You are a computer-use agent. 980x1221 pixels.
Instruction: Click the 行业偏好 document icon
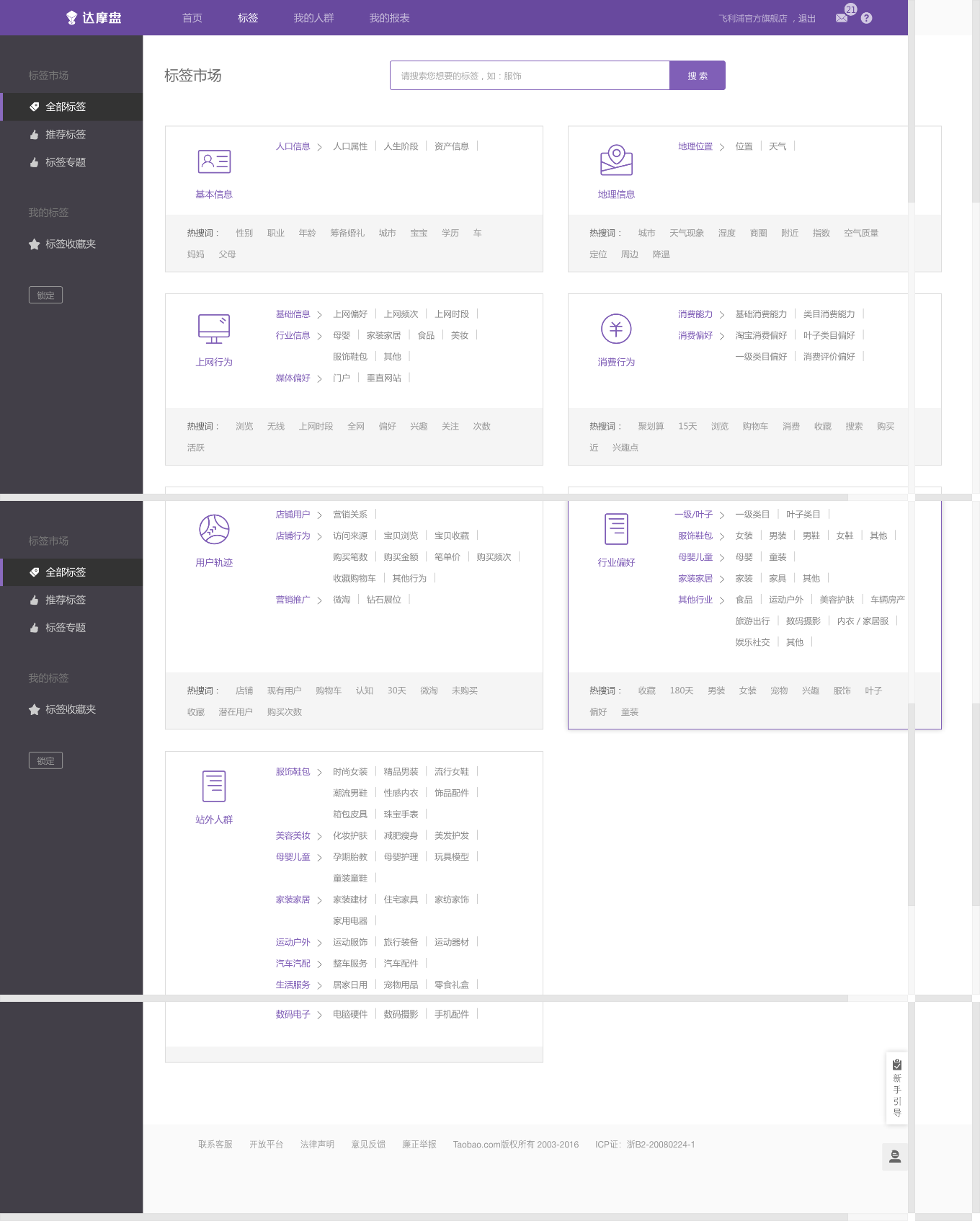tap(616, 529)
